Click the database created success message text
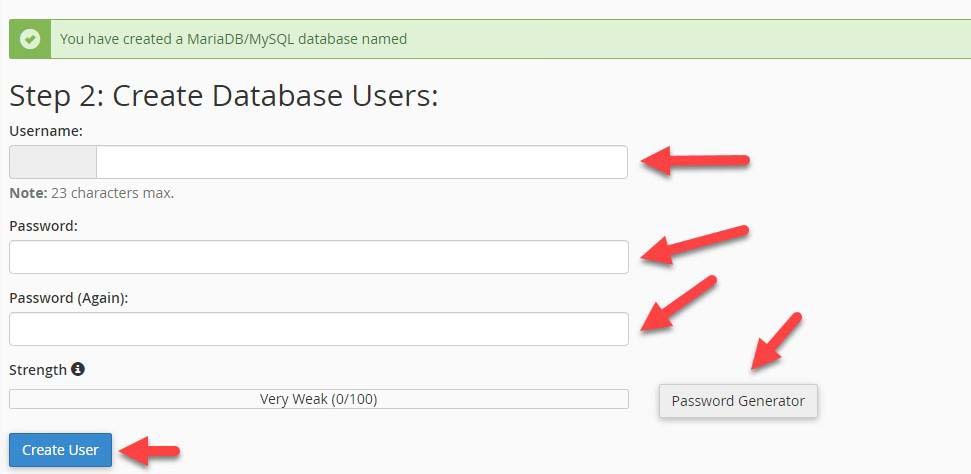 233,39
